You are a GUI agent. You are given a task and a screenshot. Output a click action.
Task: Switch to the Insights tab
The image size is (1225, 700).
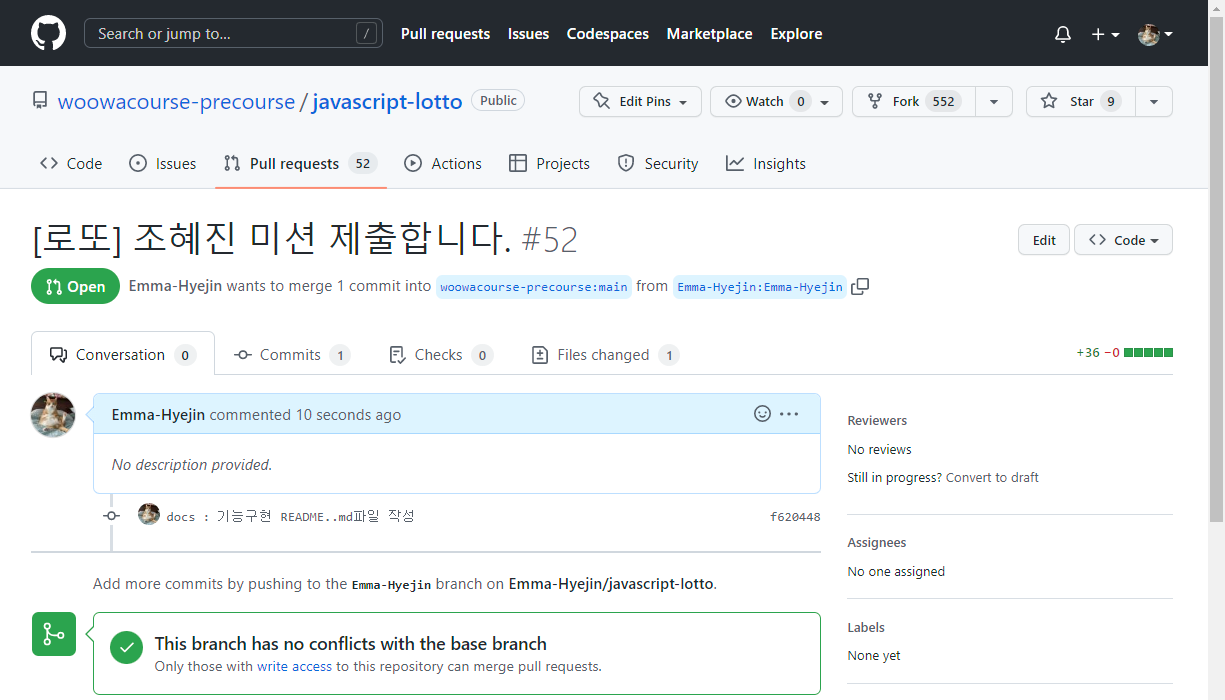tap(766, 163)
